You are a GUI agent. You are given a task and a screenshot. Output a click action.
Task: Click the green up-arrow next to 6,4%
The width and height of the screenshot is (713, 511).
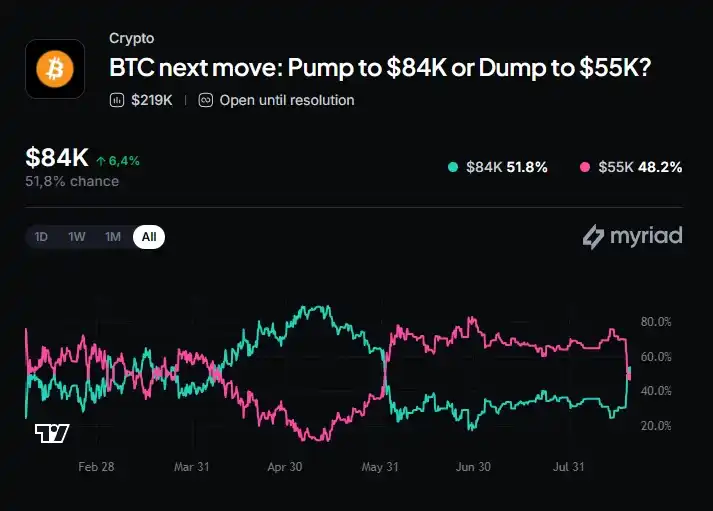click(101, 161)
